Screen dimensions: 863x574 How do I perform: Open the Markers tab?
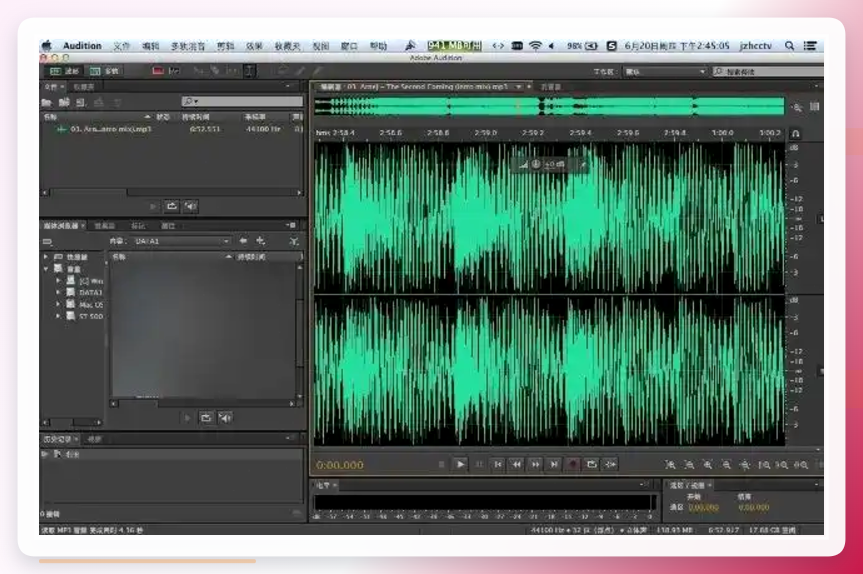coord(138,226)
